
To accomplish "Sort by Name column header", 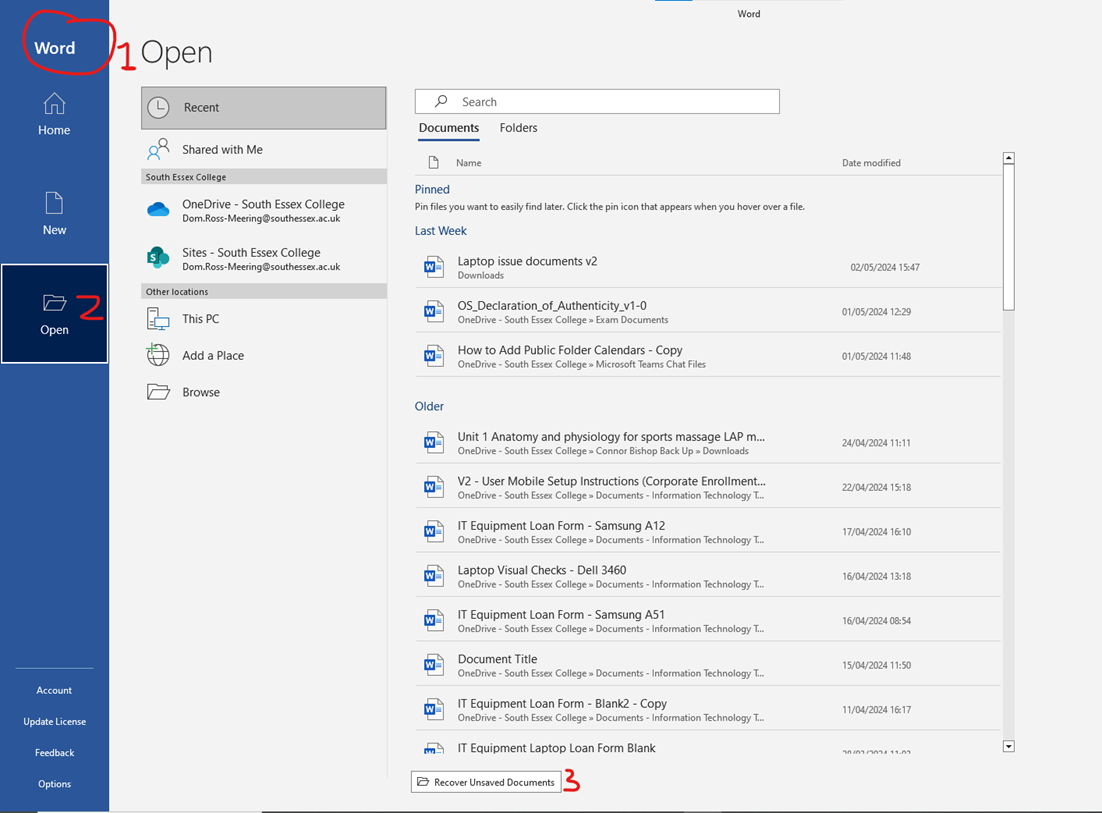I will pyautogui.click(x=469, y=162).
